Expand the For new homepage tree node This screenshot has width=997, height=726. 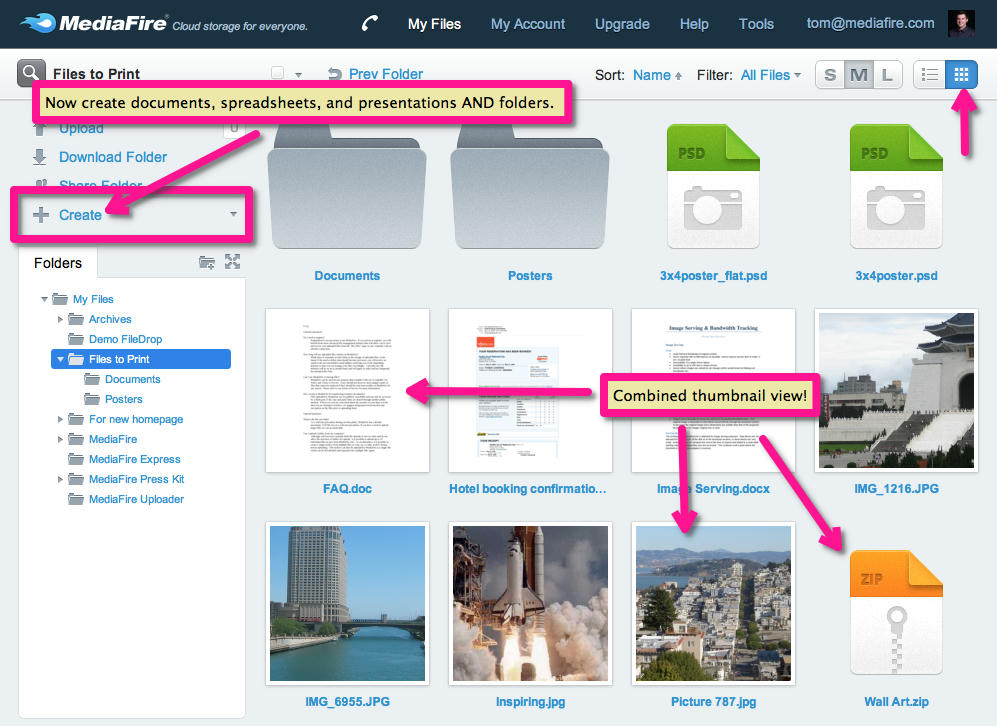[x=60, y=419]
